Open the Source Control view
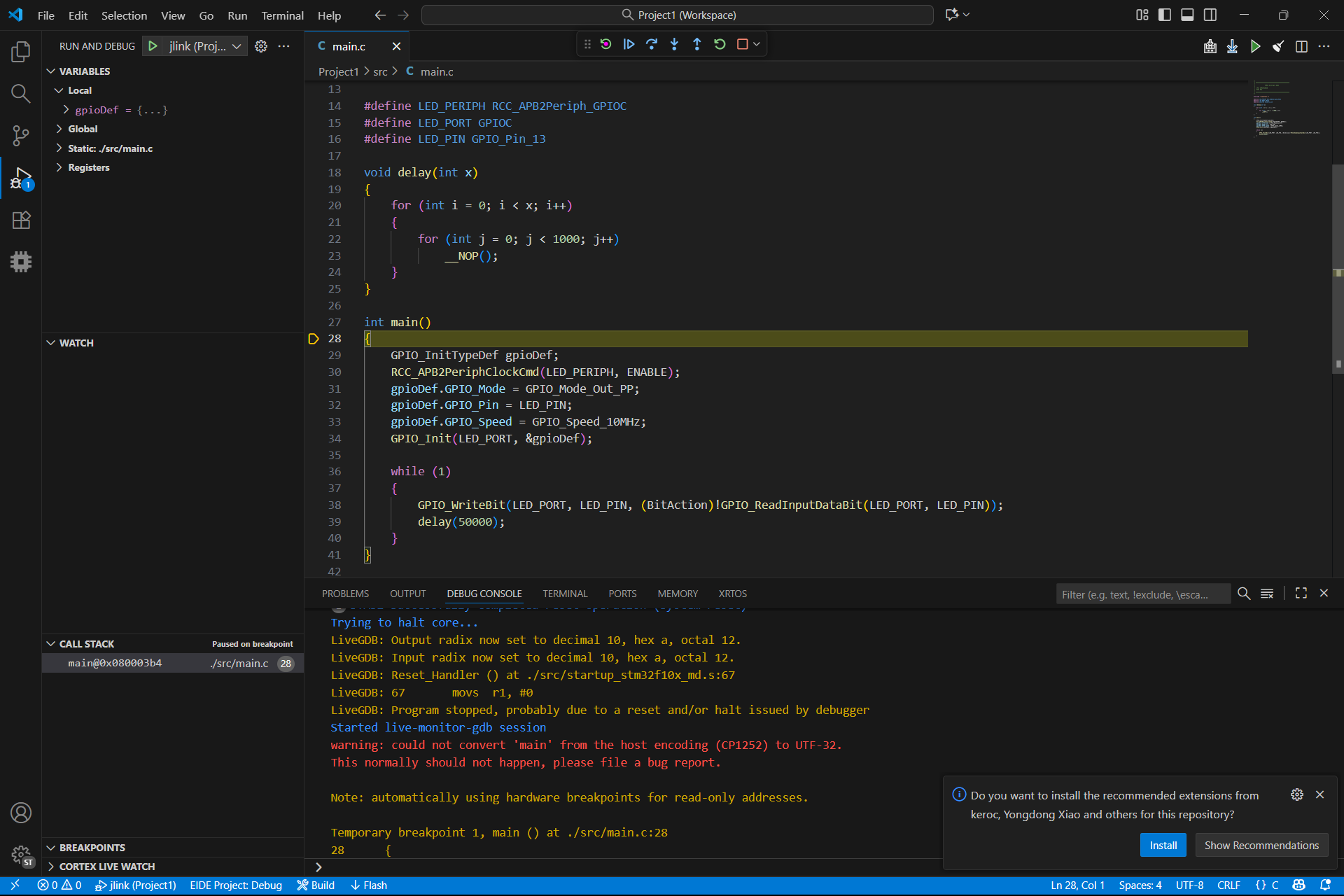Screen dimensions: 1344x896 [21, 136]
